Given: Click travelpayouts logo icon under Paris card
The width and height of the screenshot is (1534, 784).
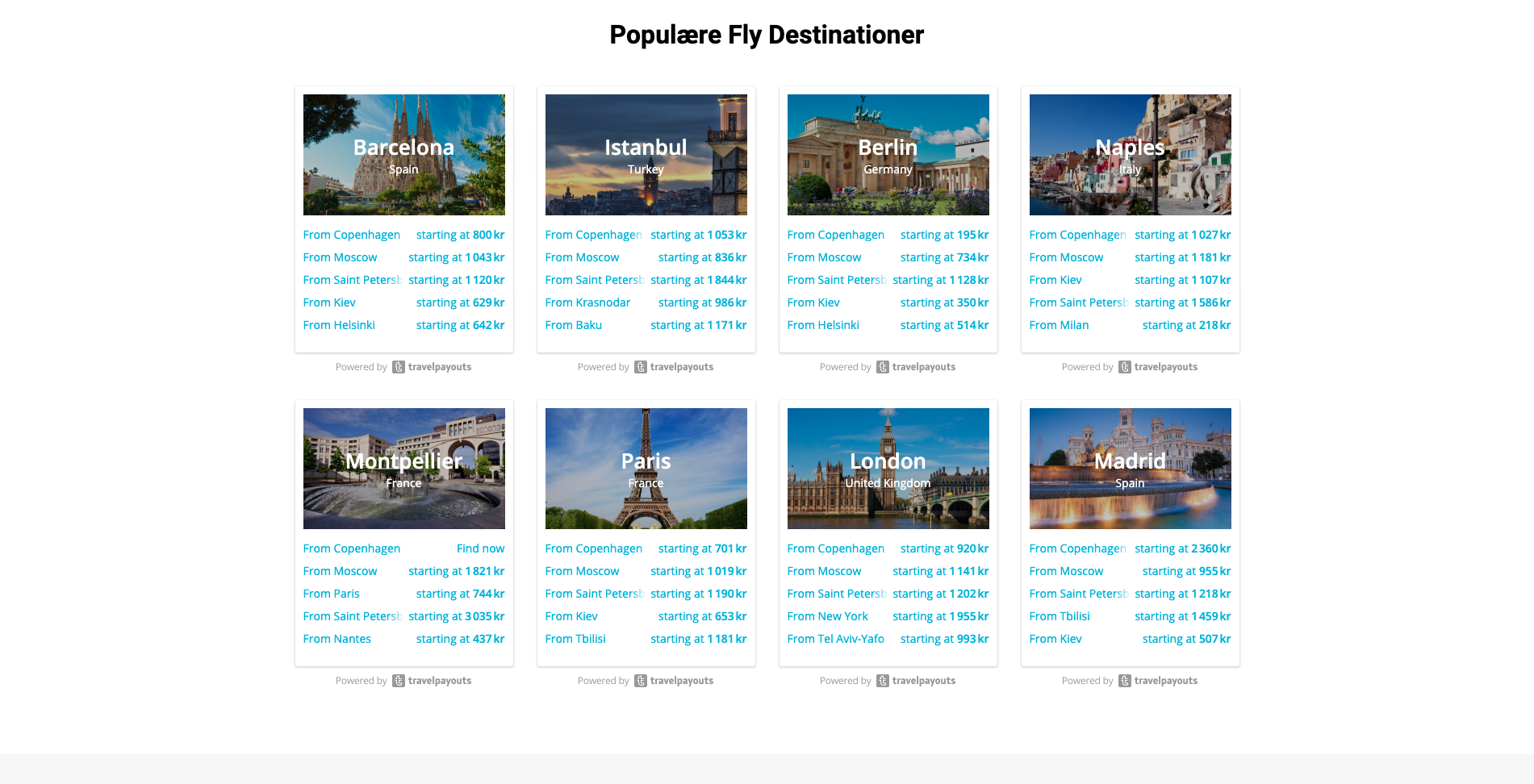Looking at the screenshot, I should point(641,681).
